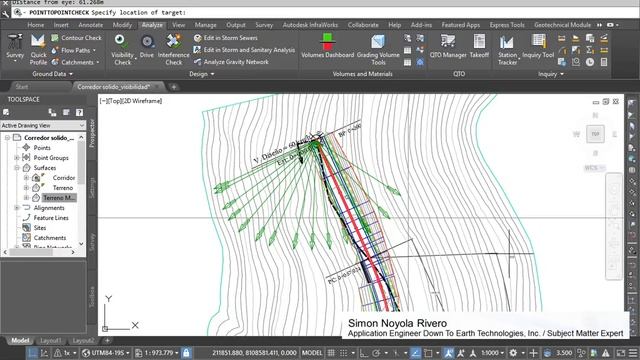The height and width of the screenshot is (360, 640).
Task: Open the 1:973.779 viewport scale dropdown
Action: (x=157, y=353)
